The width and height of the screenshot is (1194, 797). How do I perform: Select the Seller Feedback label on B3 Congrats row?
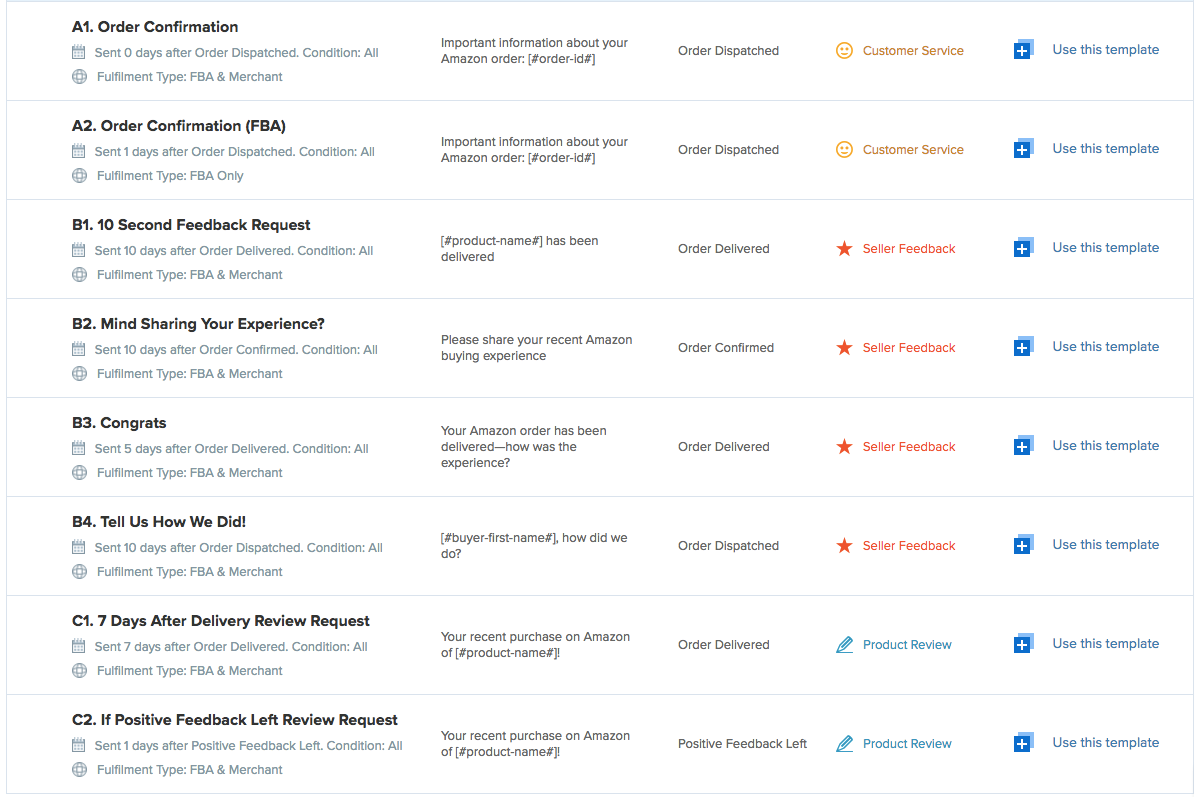click(908, 446)
